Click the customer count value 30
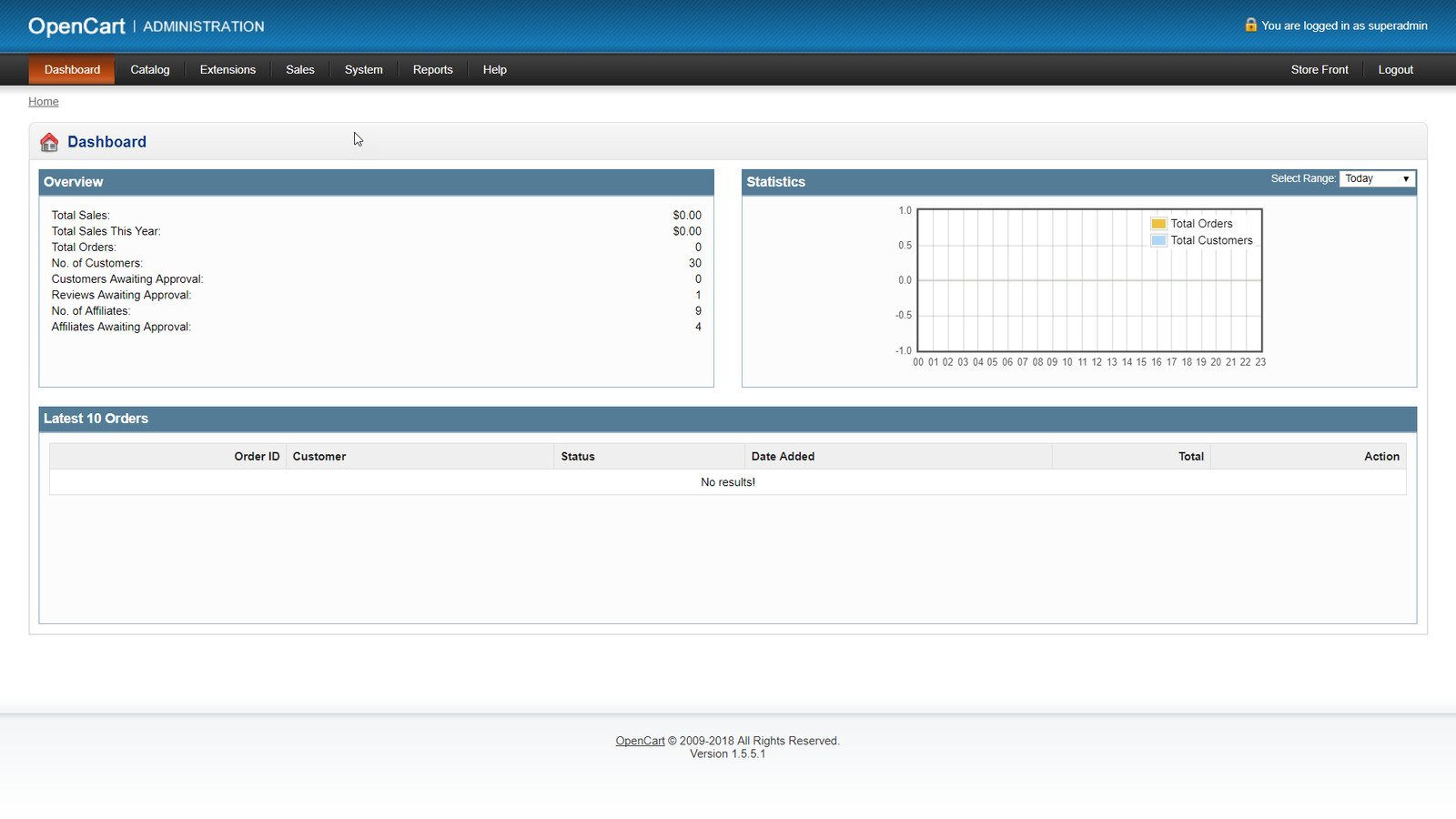 click(x=695, y=263)
